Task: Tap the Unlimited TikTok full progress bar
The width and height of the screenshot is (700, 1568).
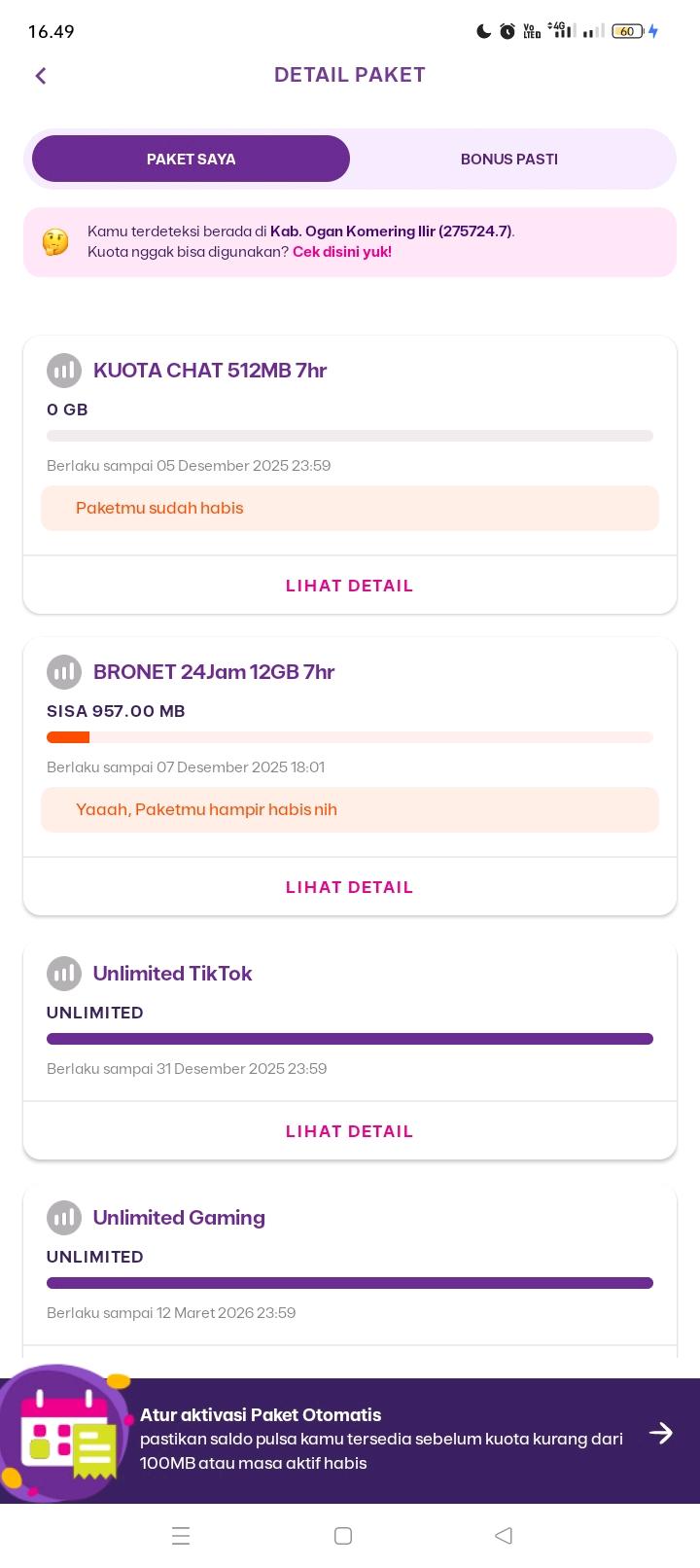Action: [350, 1039]
